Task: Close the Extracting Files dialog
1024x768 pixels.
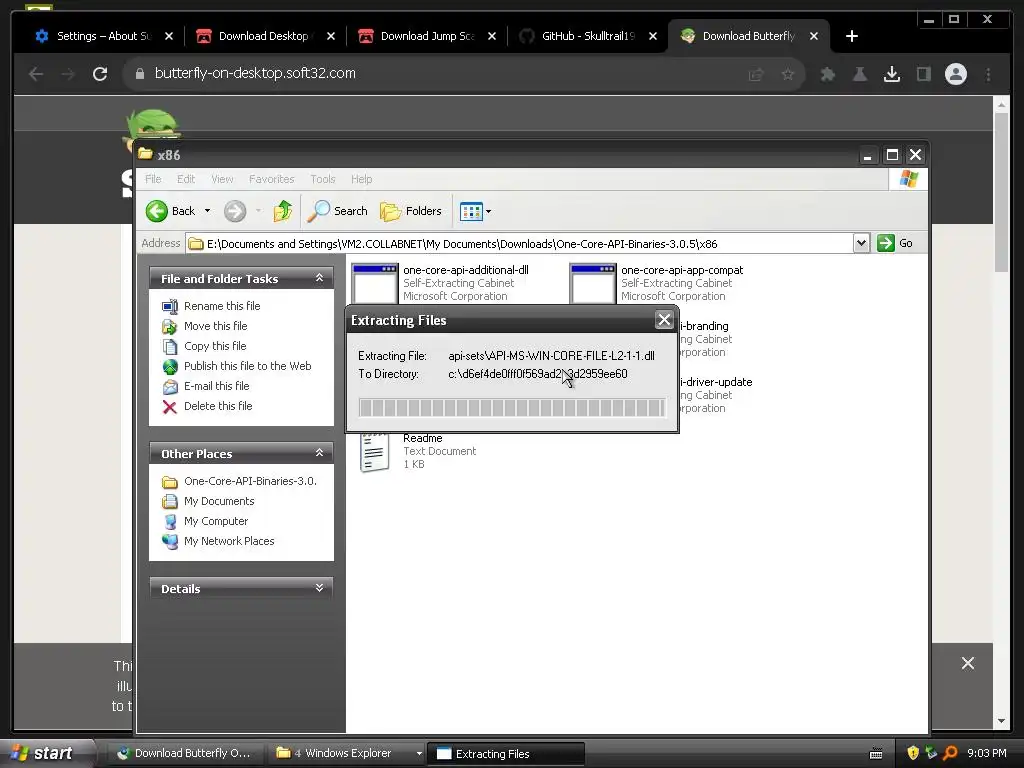Action: pyautogui.click(x=664, y=320)
